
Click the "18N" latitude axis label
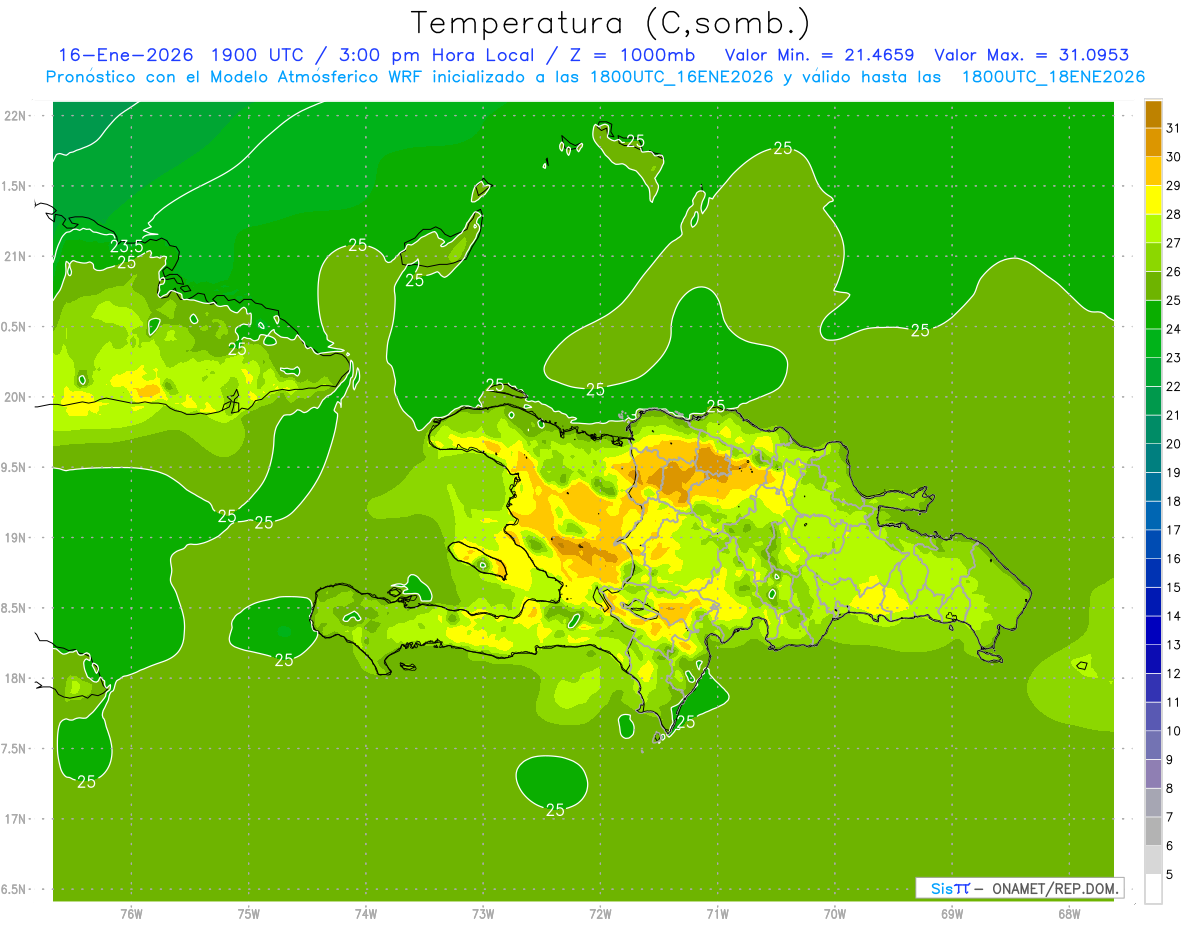coord(16,678)
